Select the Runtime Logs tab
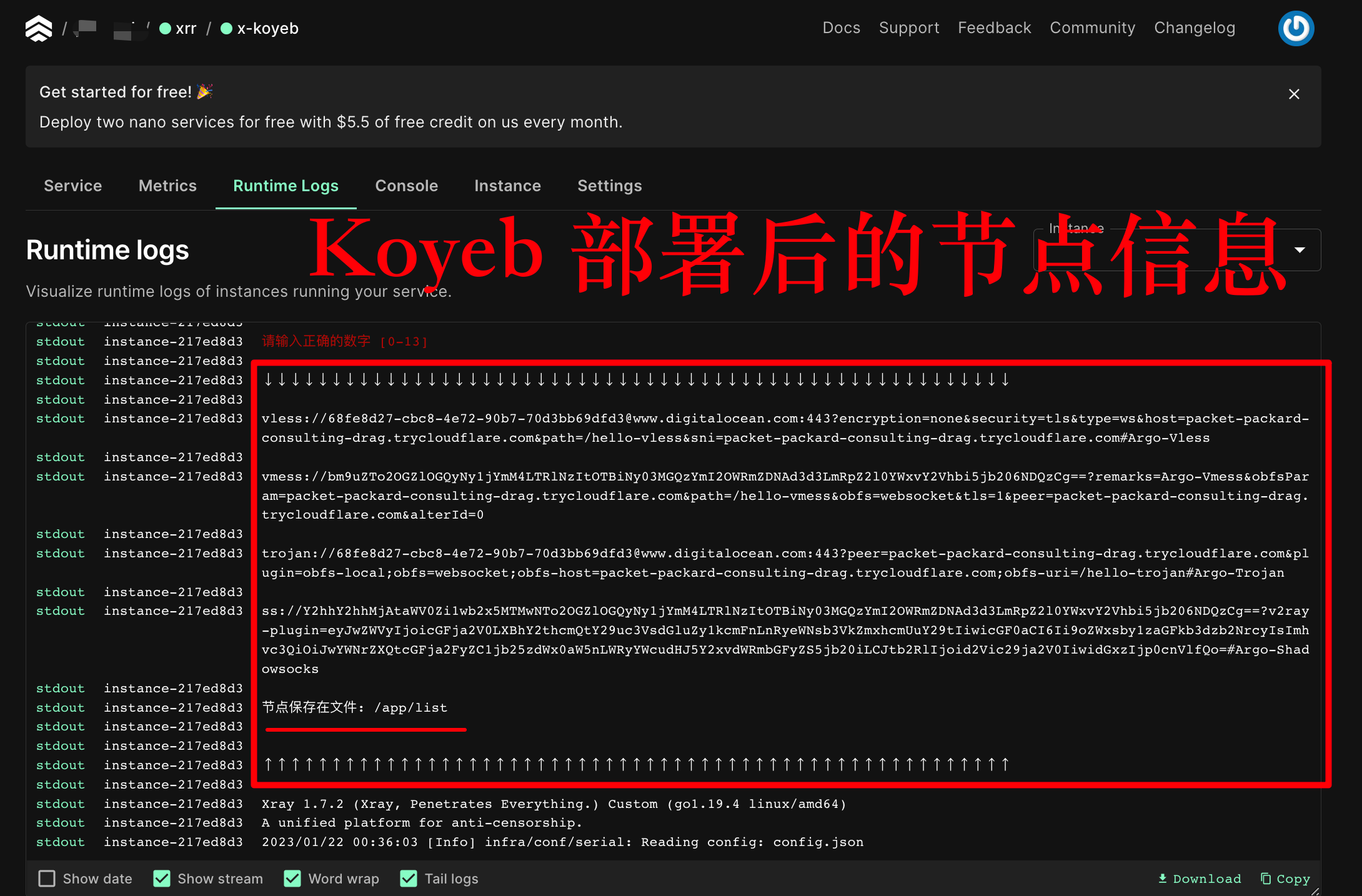Screen dimensions: 1362x896 click(286, 186)
